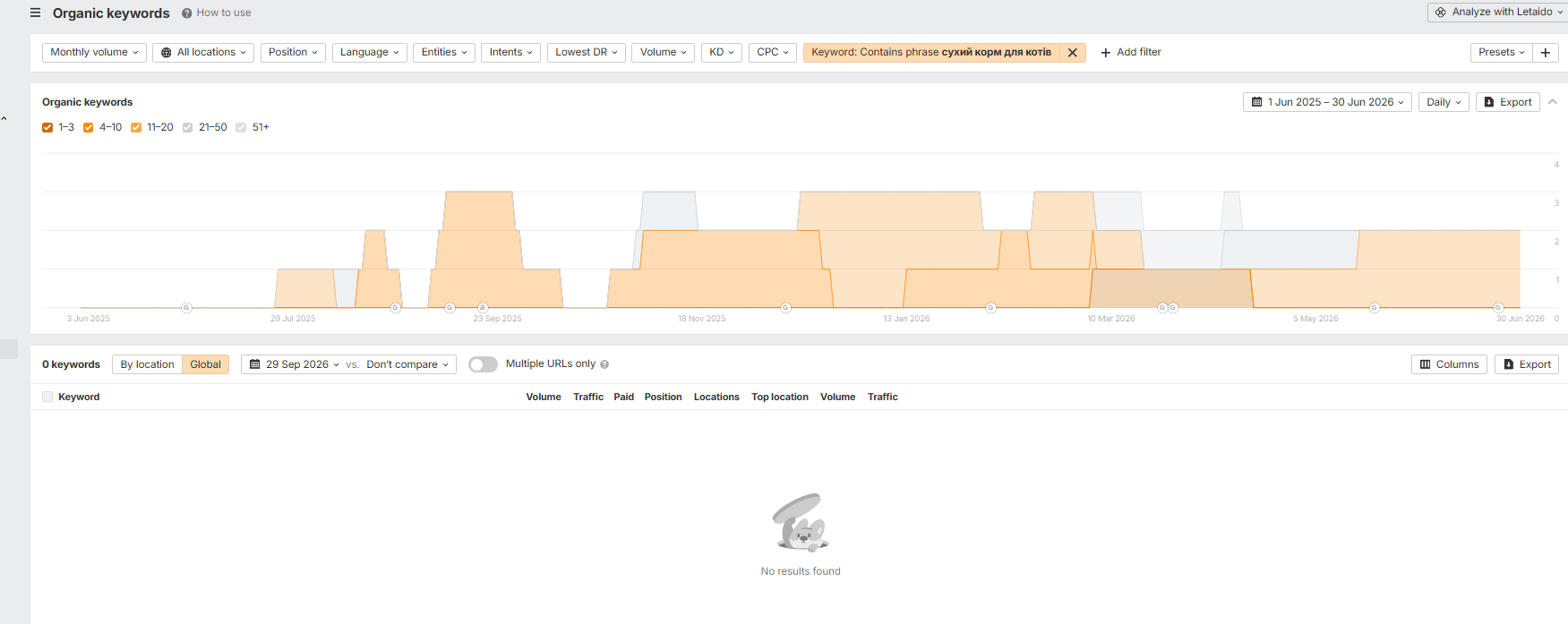
Task: Open the chart date range picker
Action: (1327, 102)
